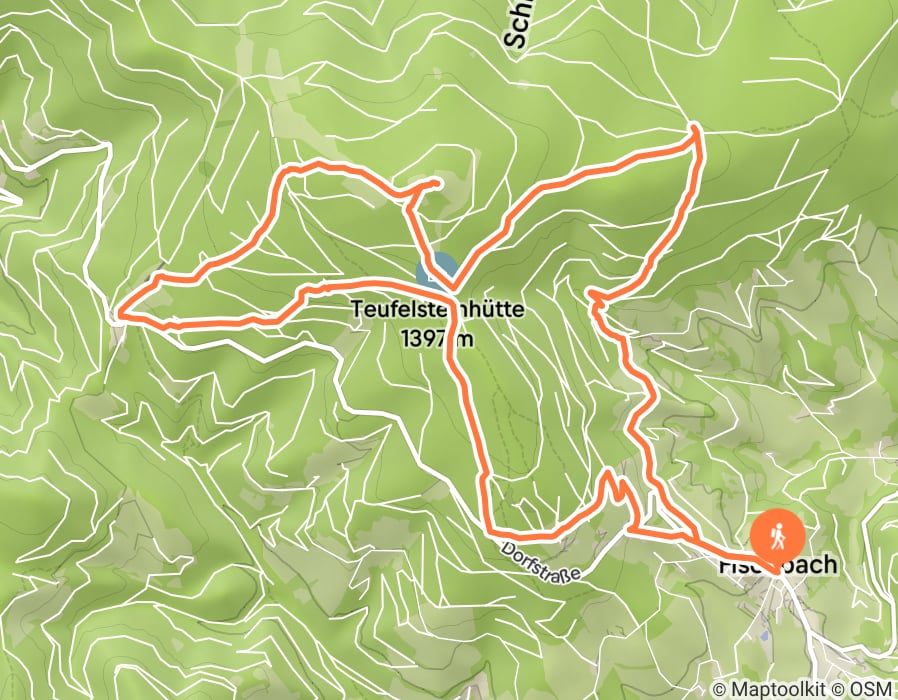
Task: Click the 1397 m elevation label
Action: [438, 339]
